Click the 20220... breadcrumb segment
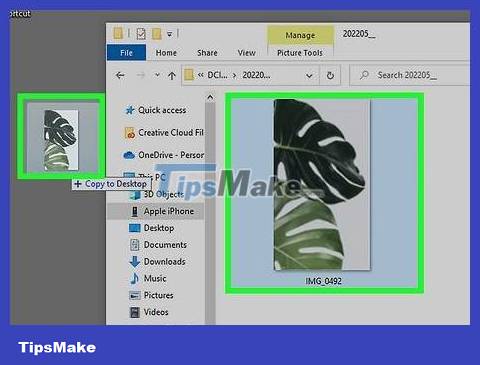 (256, 75)
